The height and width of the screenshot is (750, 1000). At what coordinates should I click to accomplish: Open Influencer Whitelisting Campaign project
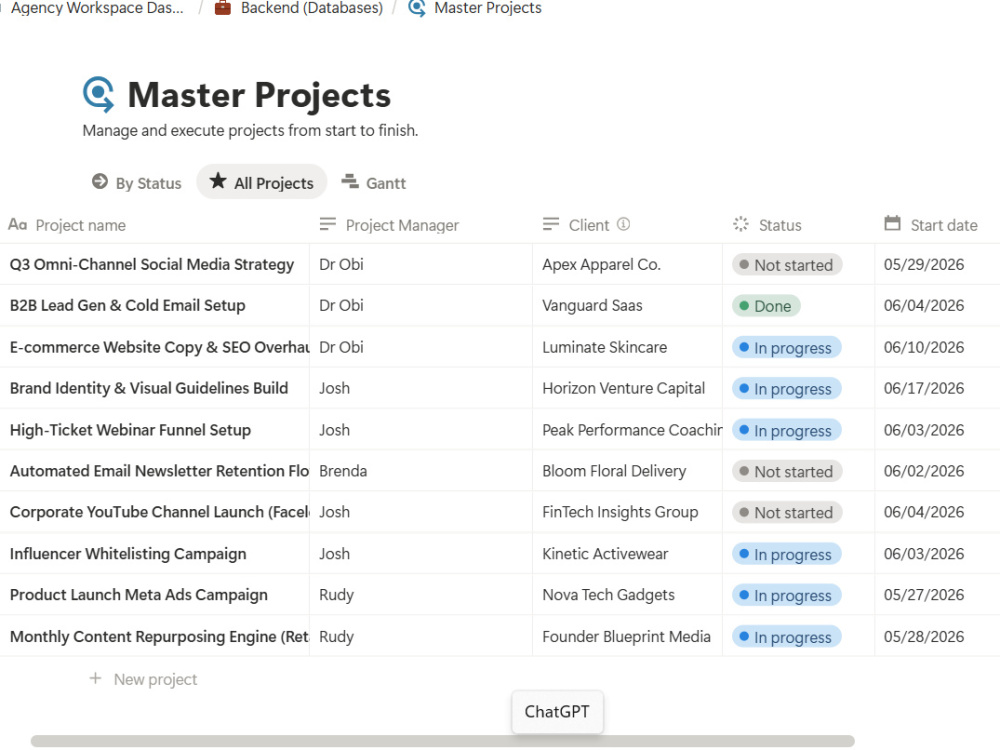click(x=128, y=554)
